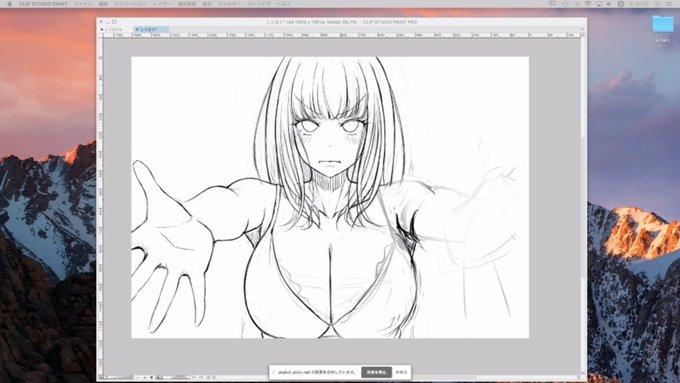Click on the drawing canvas illustration
Screen dimensions: 680x383
tap(330, 197)
